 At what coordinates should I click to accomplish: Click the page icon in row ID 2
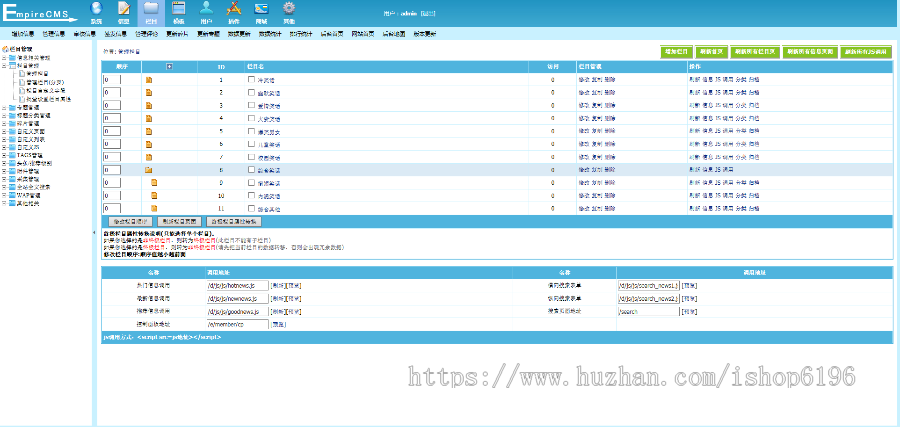(149, 92)
